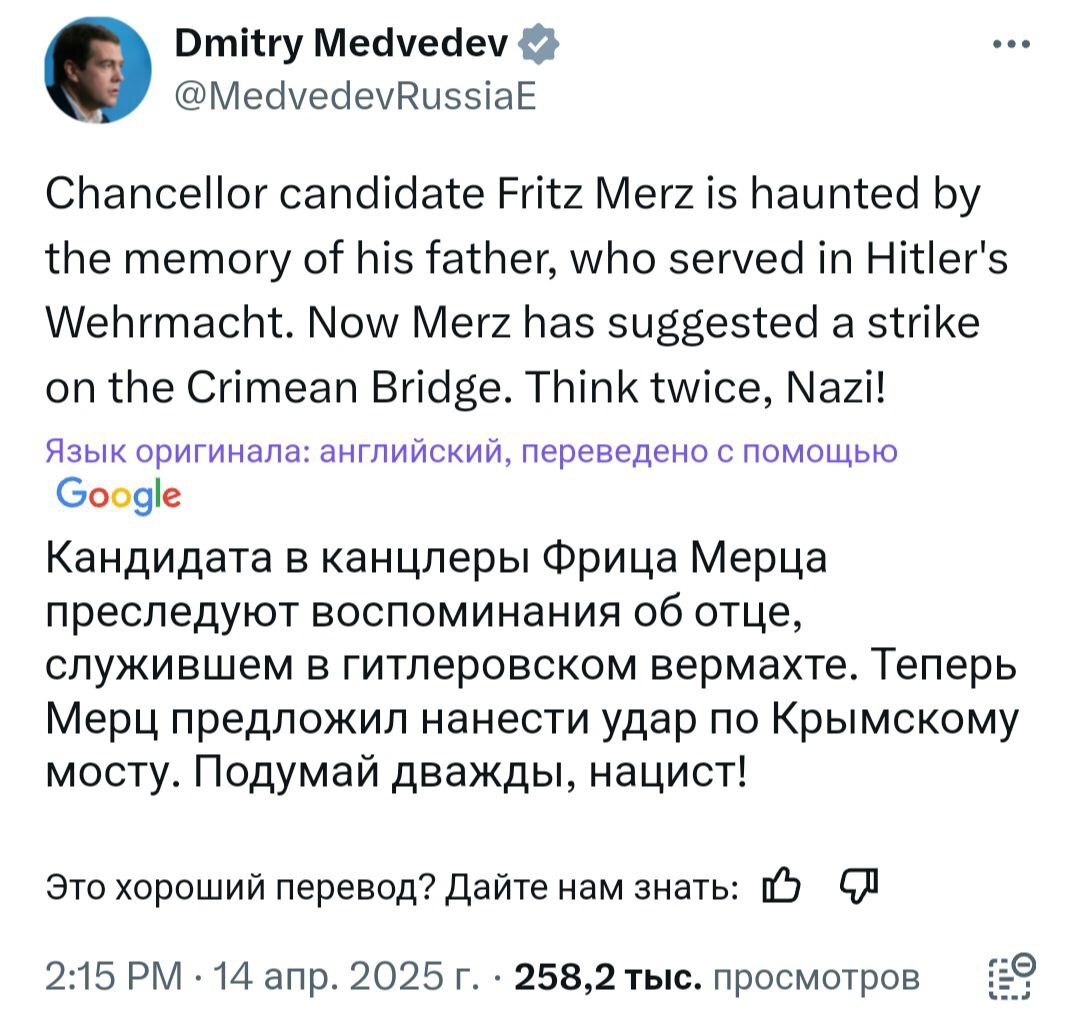1080x1036 pixels.
Task: Click Dmitry Medvedev's profile avatar
Action: click(98, 70)
